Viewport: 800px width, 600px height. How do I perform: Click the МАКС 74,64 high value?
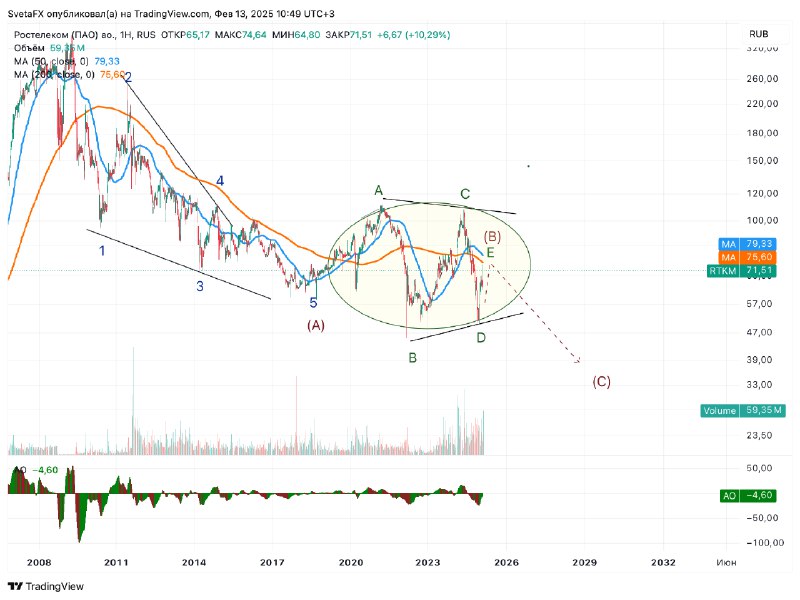(x=240, y=35)
